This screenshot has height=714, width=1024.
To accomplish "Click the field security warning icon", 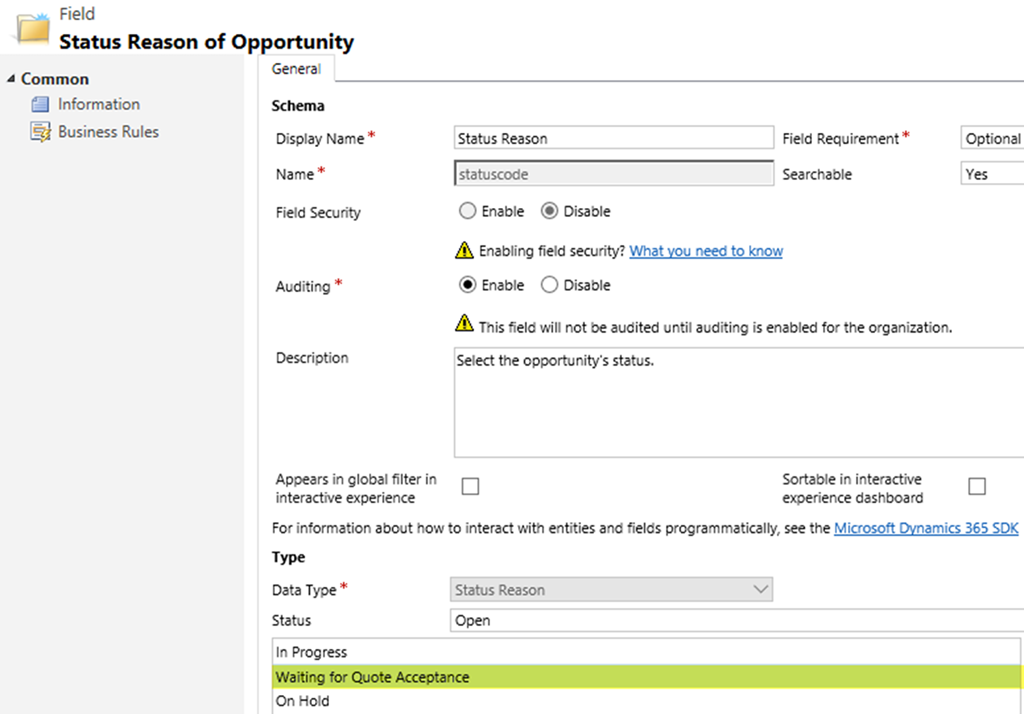I will [x=464, y=250].
